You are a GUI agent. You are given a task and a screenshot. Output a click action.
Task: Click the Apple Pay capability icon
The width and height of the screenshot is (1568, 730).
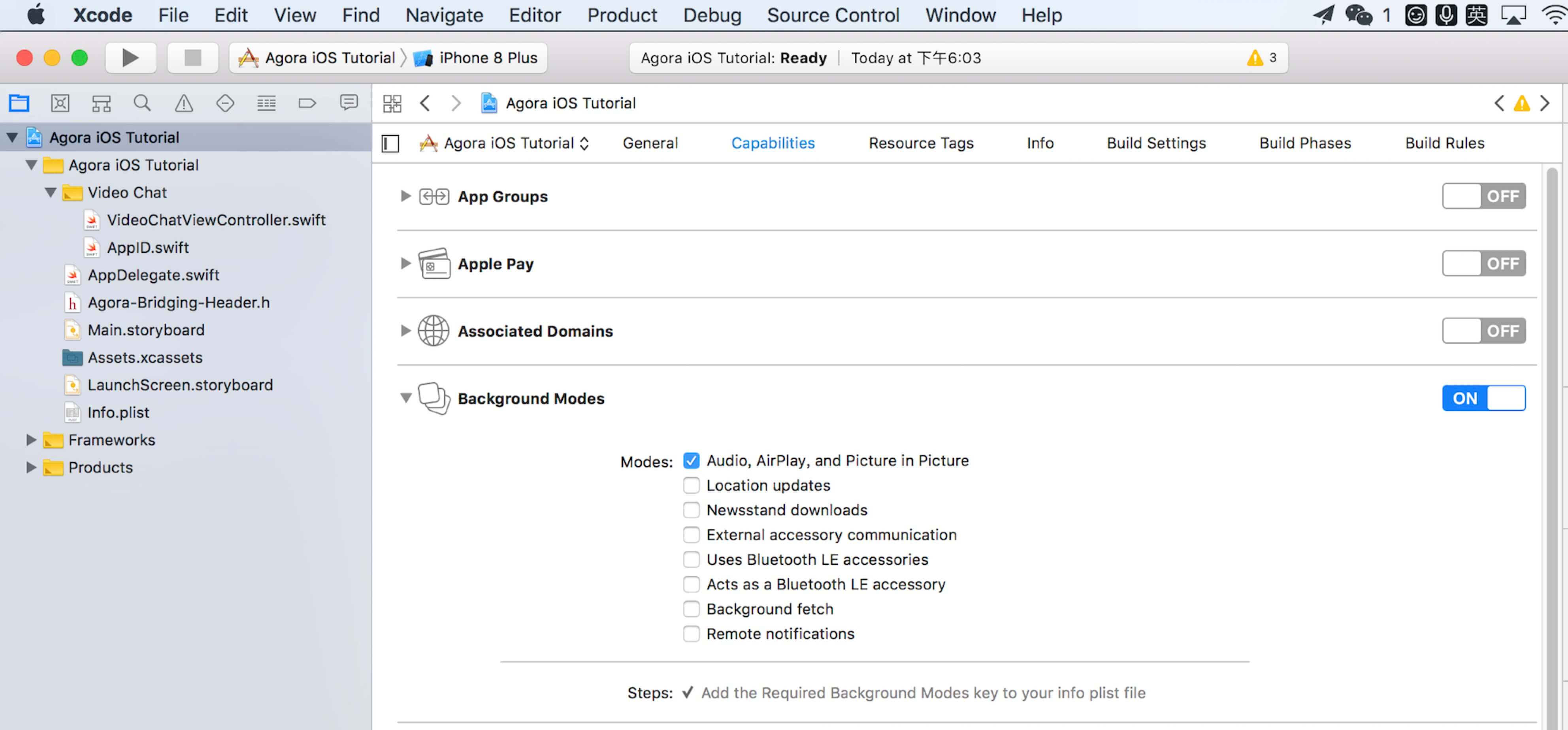point(434,263)
